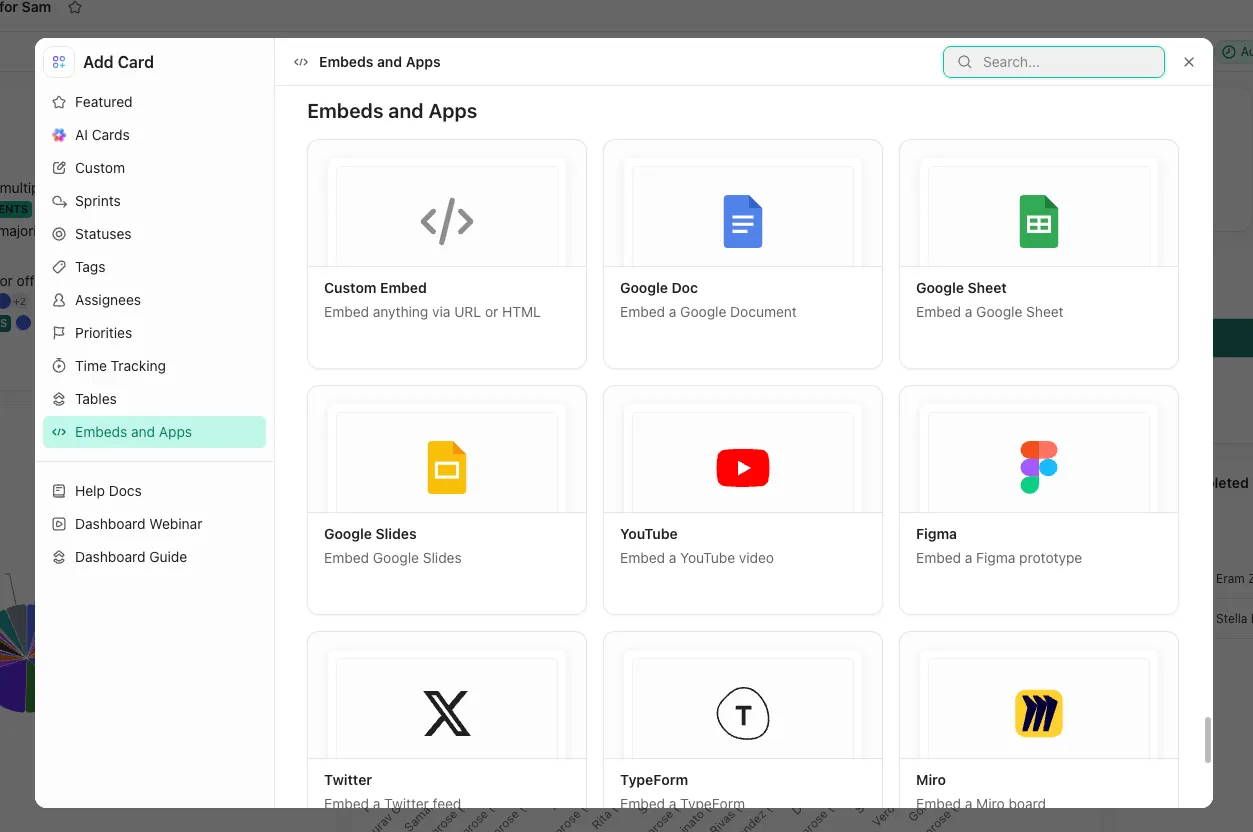
Task: Click 'Embed a YouTube video' description
Action: tap(697, 558)
